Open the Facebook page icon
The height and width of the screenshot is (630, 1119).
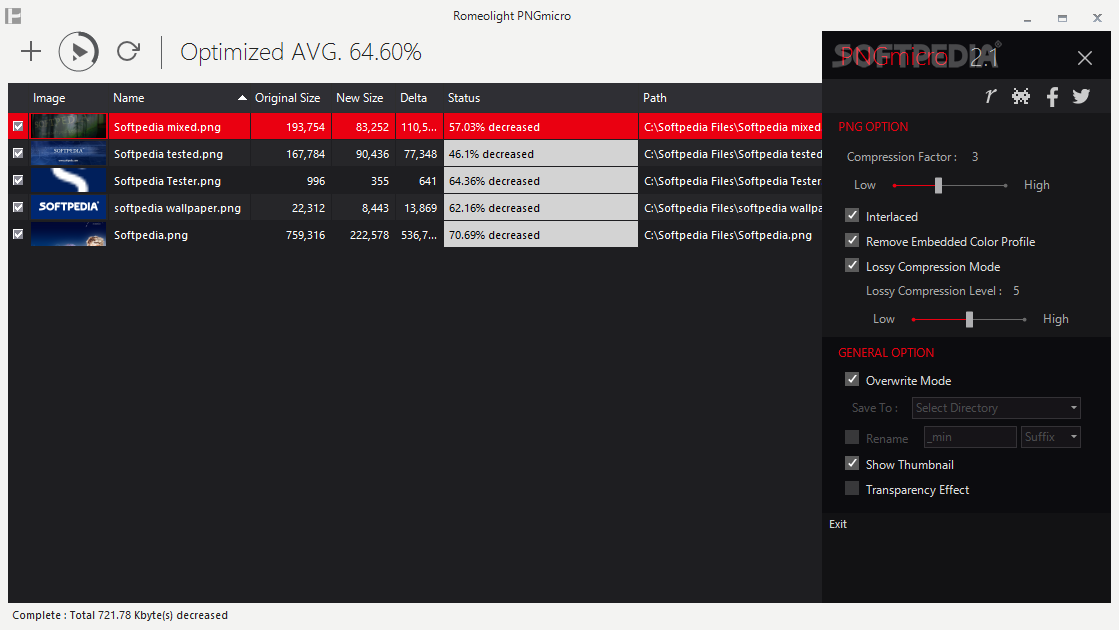(1052, 96)
